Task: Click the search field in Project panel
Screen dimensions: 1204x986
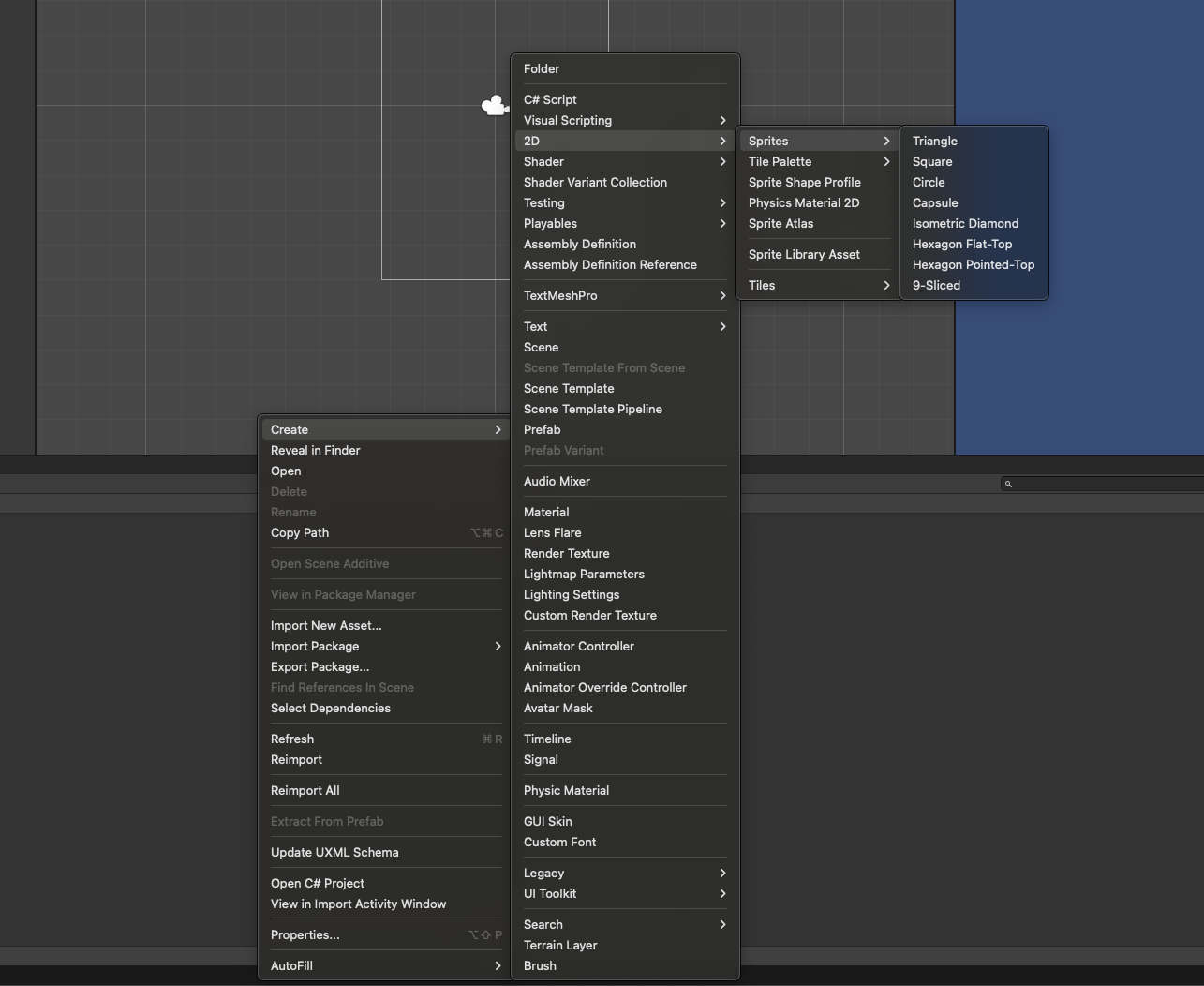Action: pyautogui.click(x=1102, y=484)
